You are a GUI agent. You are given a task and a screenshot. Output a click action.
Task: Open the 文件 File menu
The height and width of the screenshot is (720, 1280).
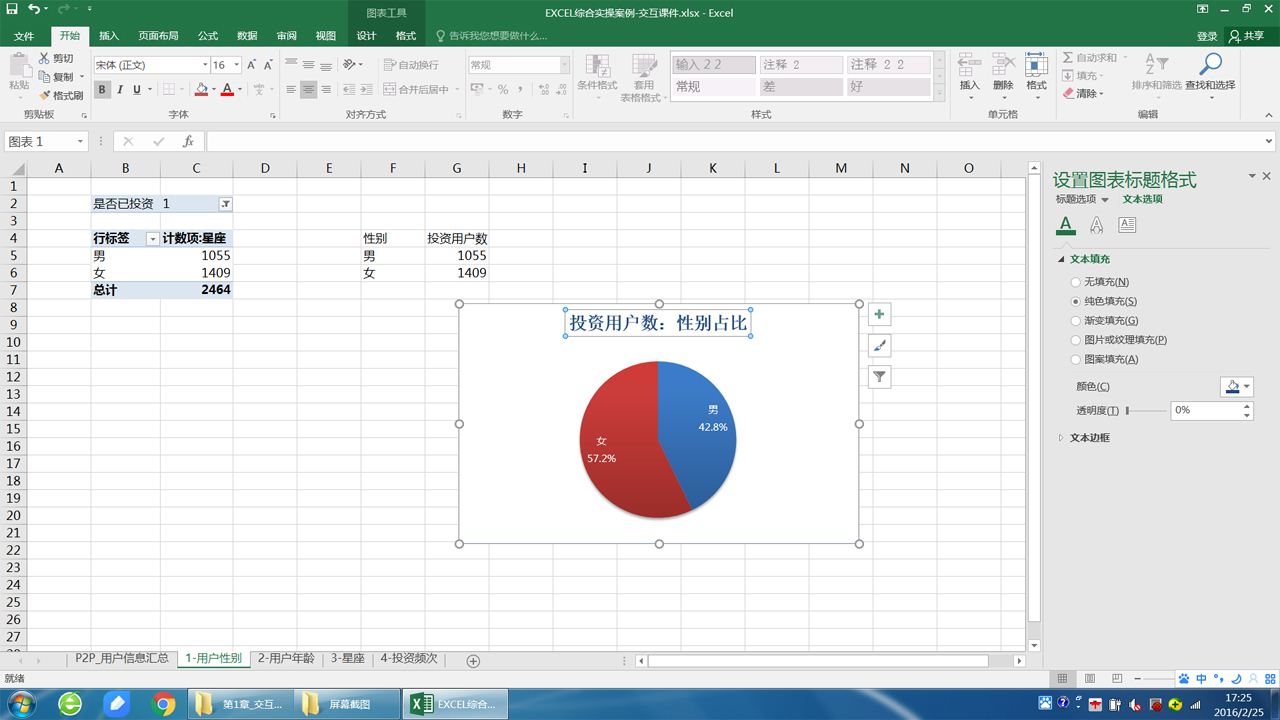24,36
